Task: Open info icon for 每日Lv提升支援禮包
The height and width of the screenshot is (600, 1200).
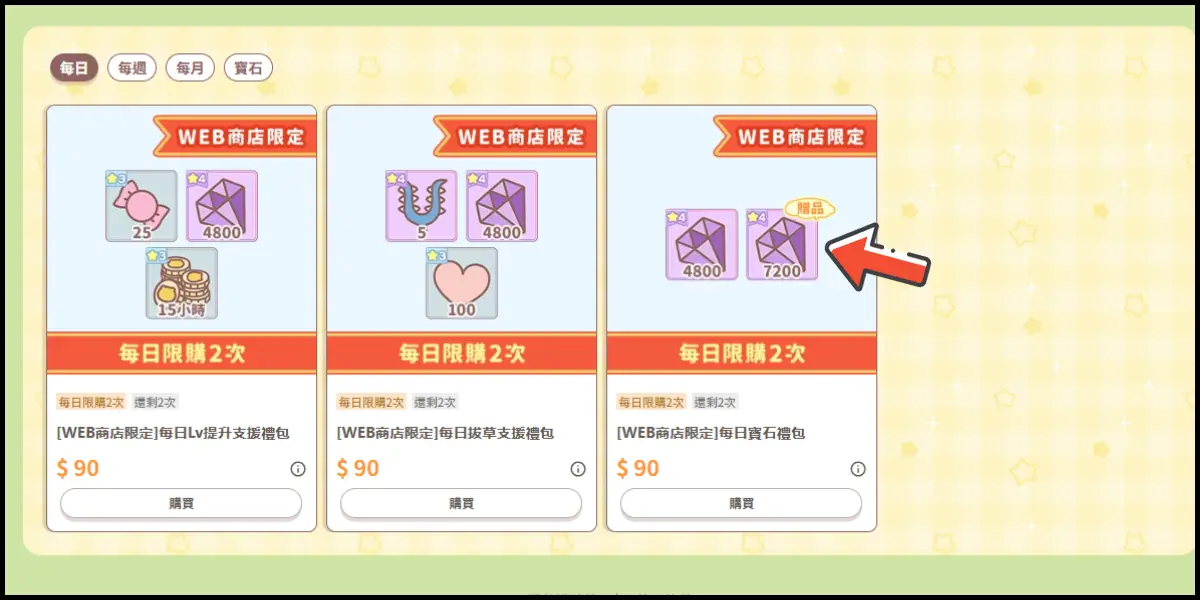Action: (298, 469)
